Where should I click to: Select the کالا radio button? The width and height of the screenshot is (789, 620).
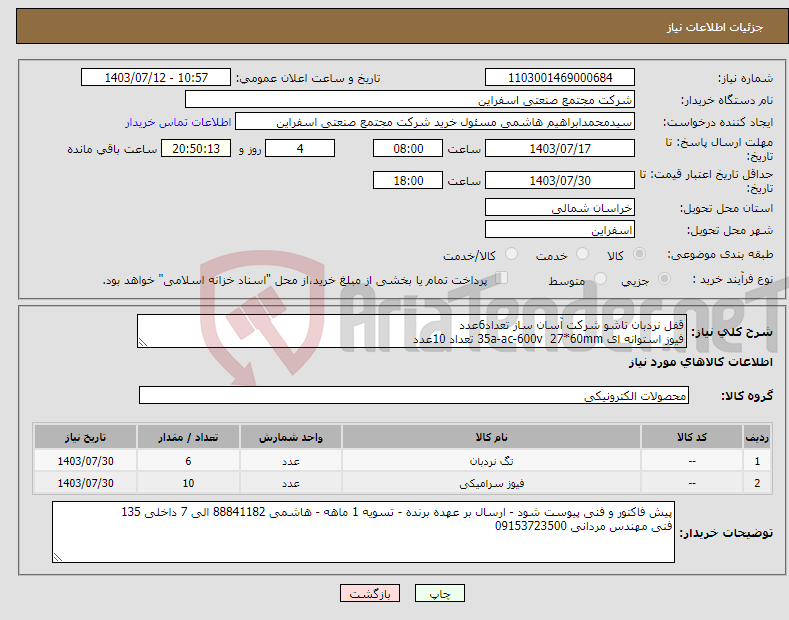[639, 254]
